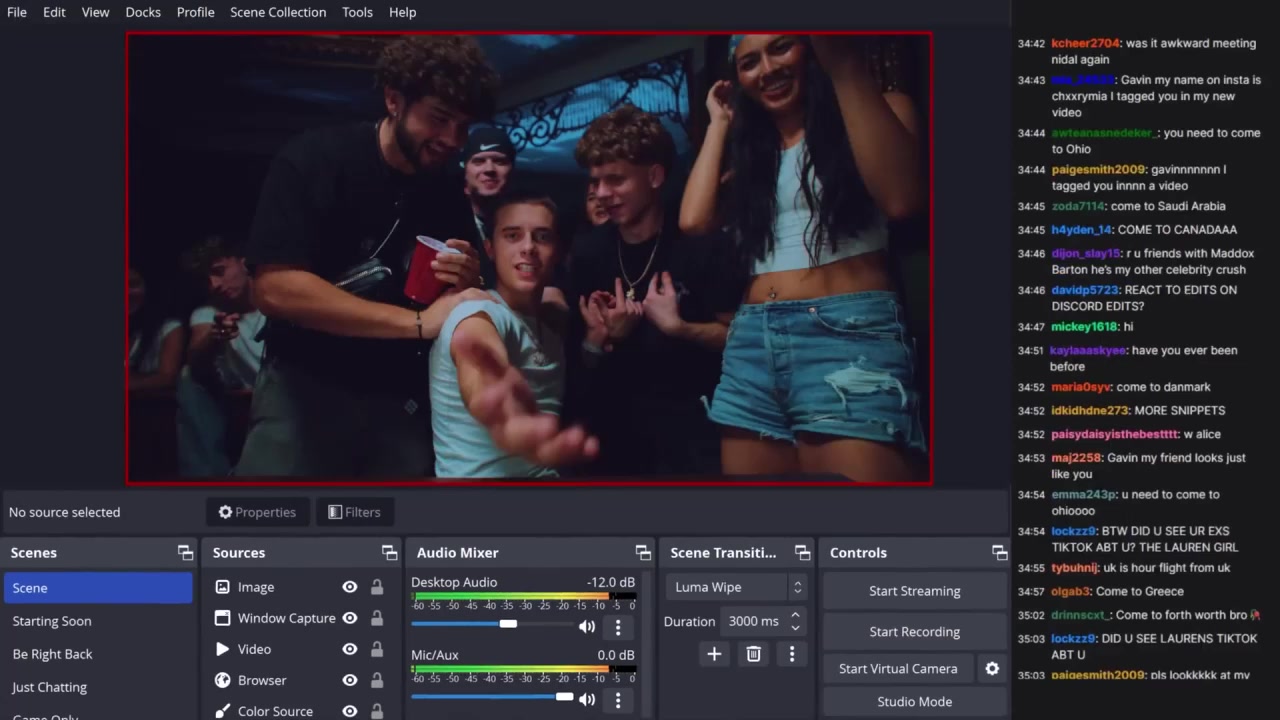Pop out the Scenes dock panel
The height and width of the screenshot is (720, 1280).
click(185, 553)
